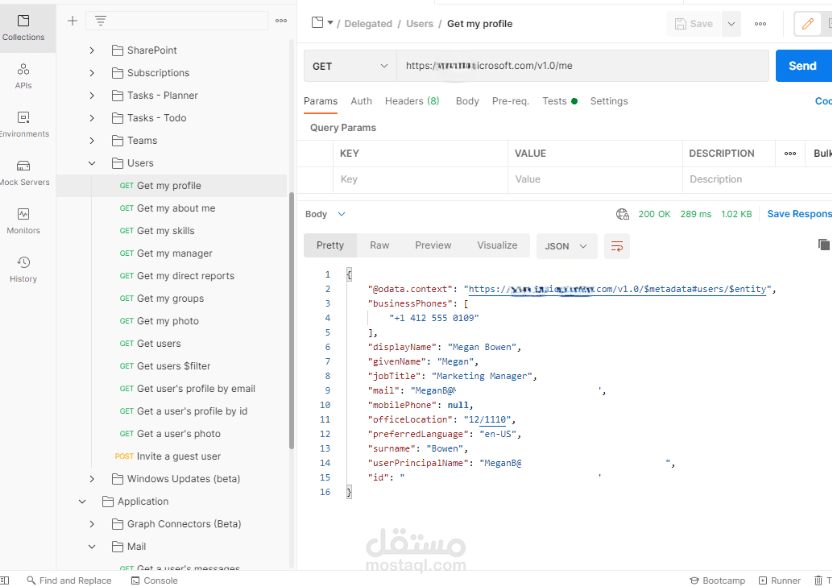Switch to the Tests tab
This screenshot has width=832, height=586.
click(x=559, y=101)
